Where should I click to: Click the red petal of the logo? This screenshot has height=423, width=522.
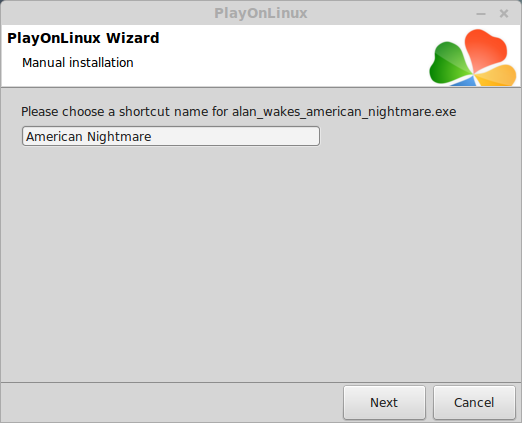click(485, 49)
